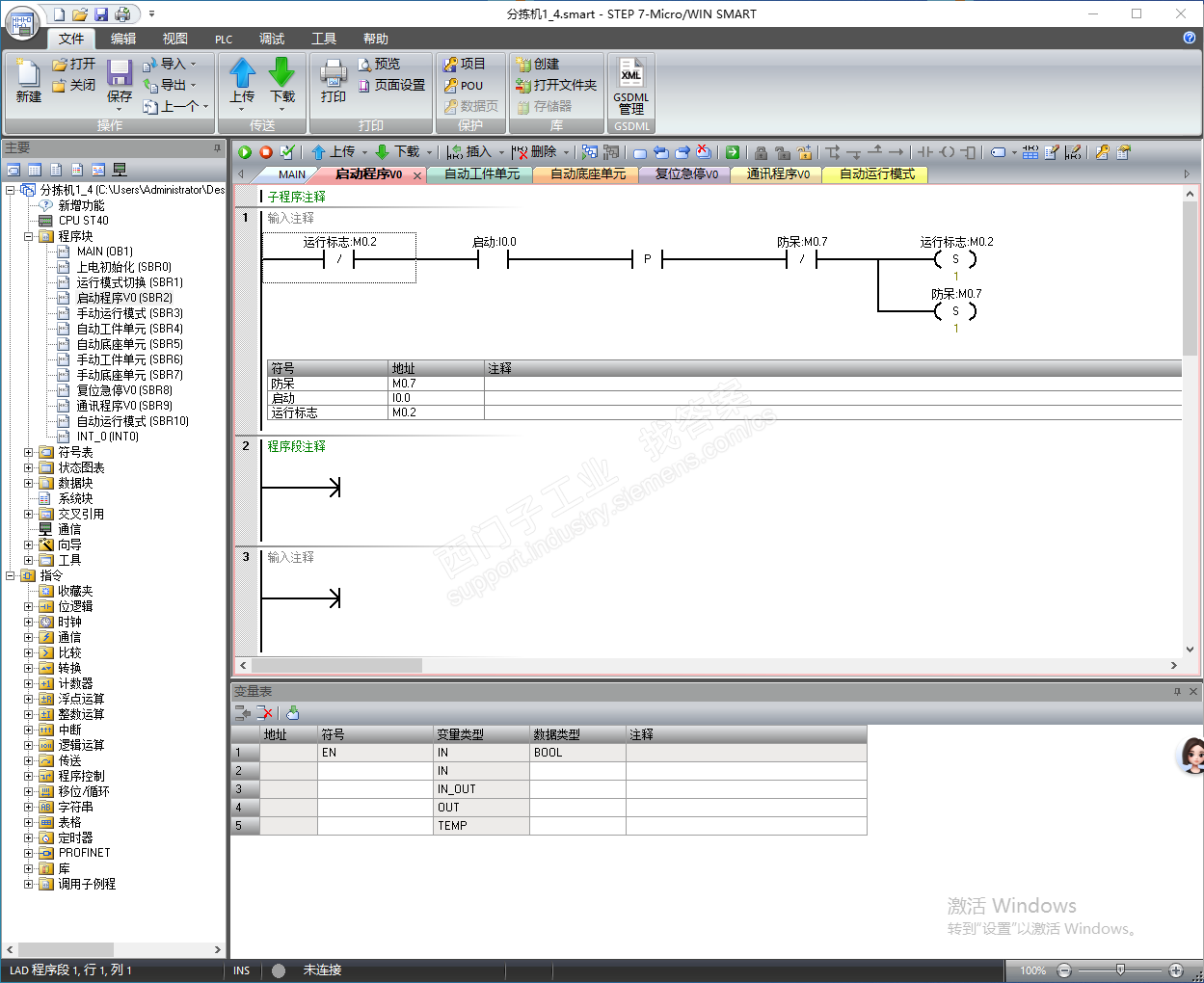
Task: Close the 启动程序V0 tab
Action: point(417,175)
